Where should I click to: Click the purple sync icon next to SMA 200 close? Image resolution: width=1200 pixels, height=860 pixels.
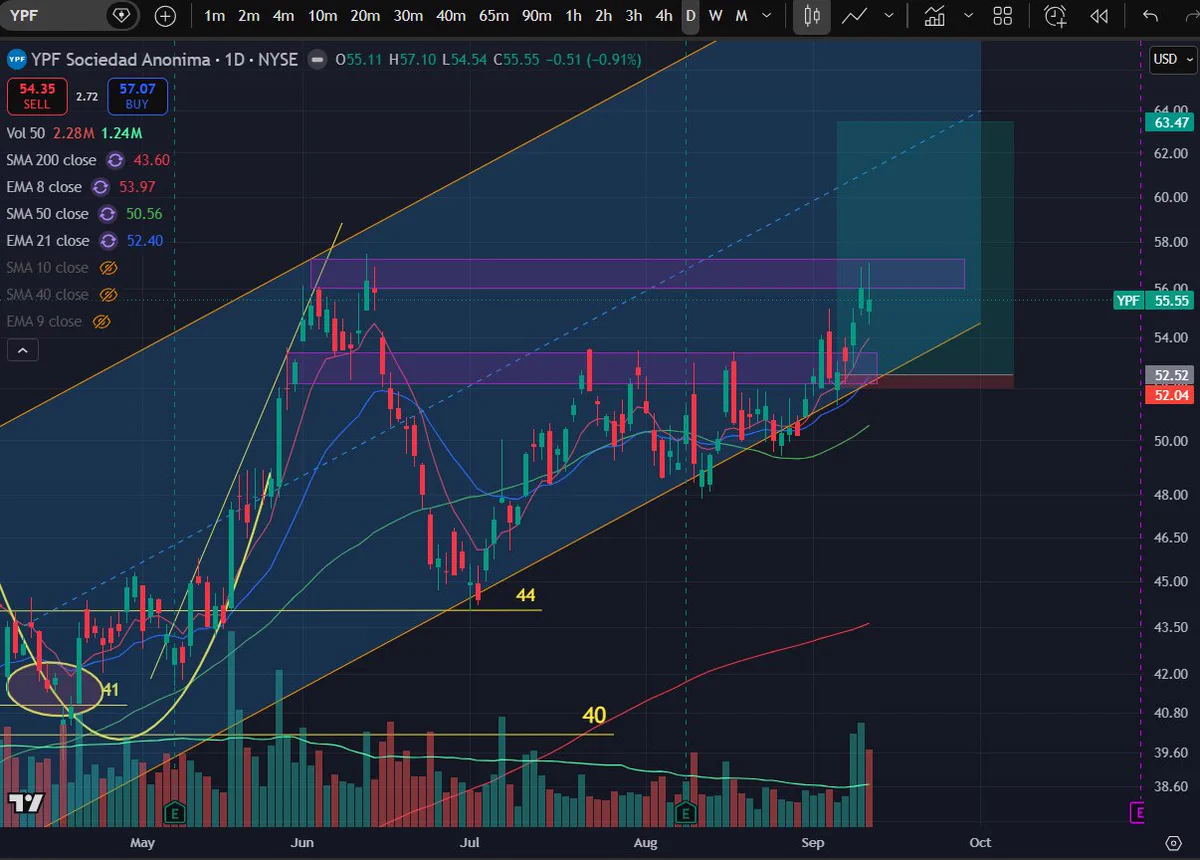click(115, 160)
